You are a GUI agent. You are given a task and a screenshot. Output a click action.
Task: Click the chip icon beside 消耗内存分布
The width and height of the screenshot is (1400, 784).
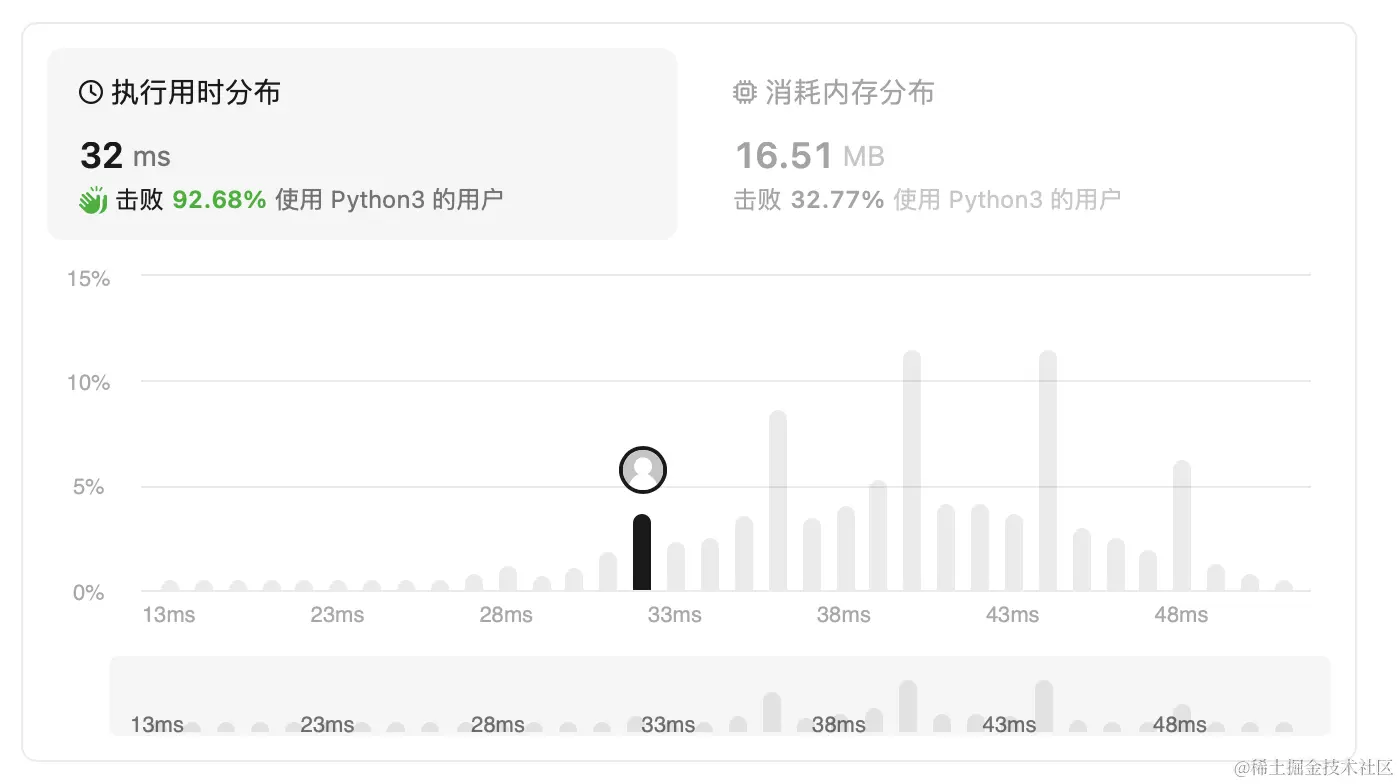[744, 93]
